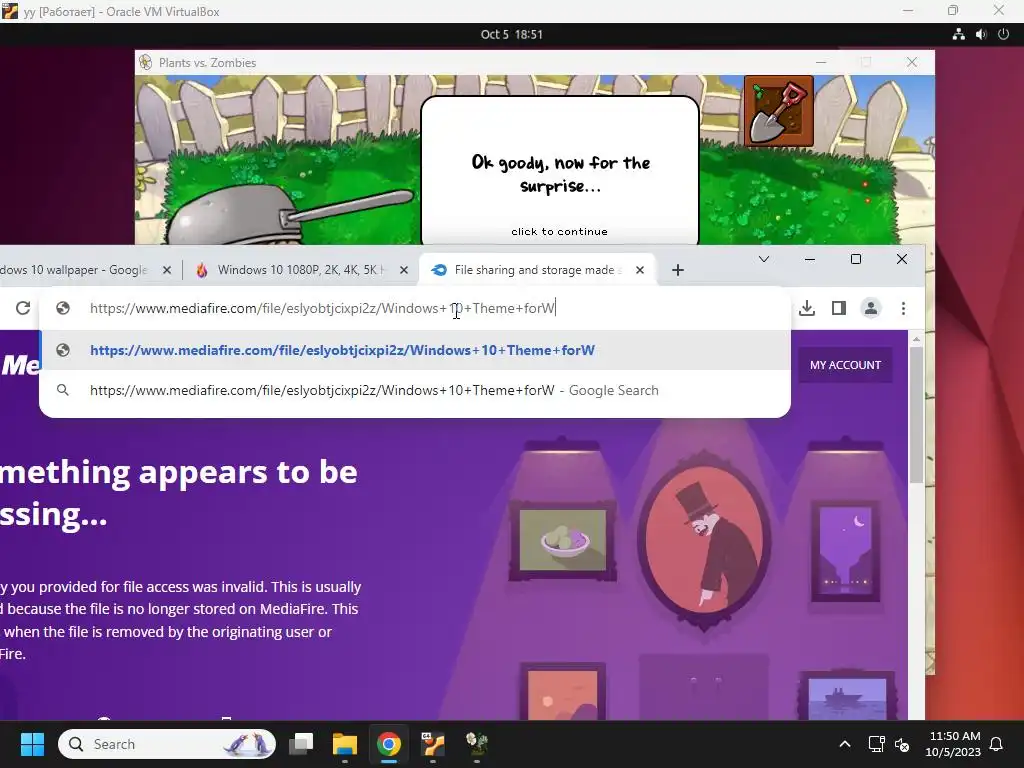Choose the bold mediafire URL suggestion
1024x768 pixels.
(x=415, y=350)
